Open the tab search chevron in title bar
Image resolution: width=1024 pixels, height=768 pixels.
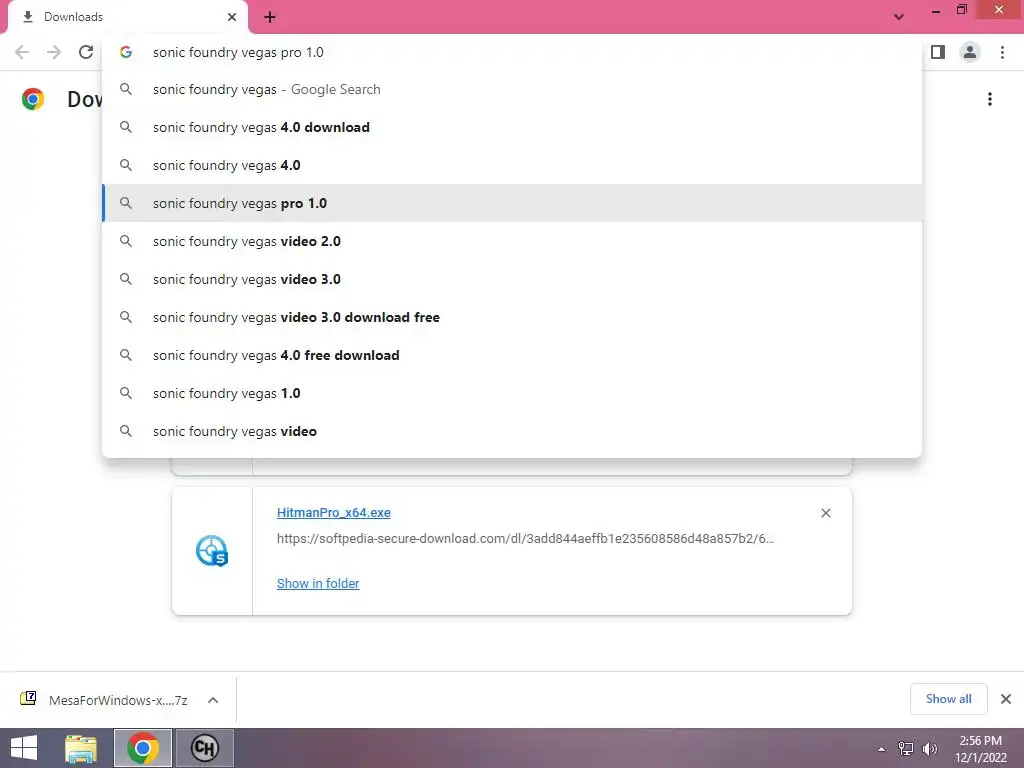pos(899,17)
